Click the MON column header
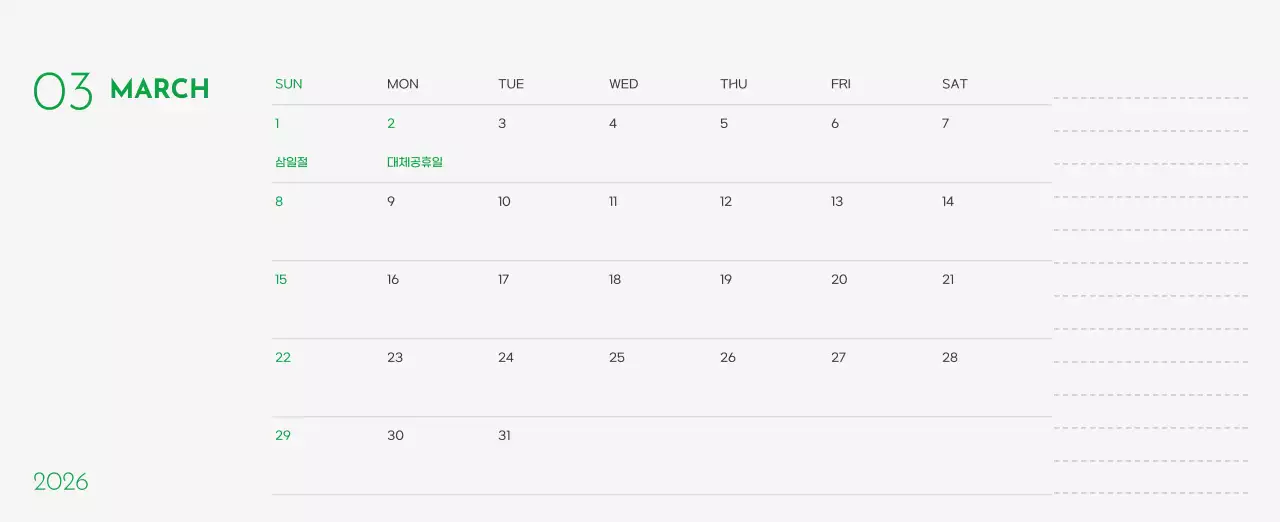1280x522 pixels. pos(402,84)
